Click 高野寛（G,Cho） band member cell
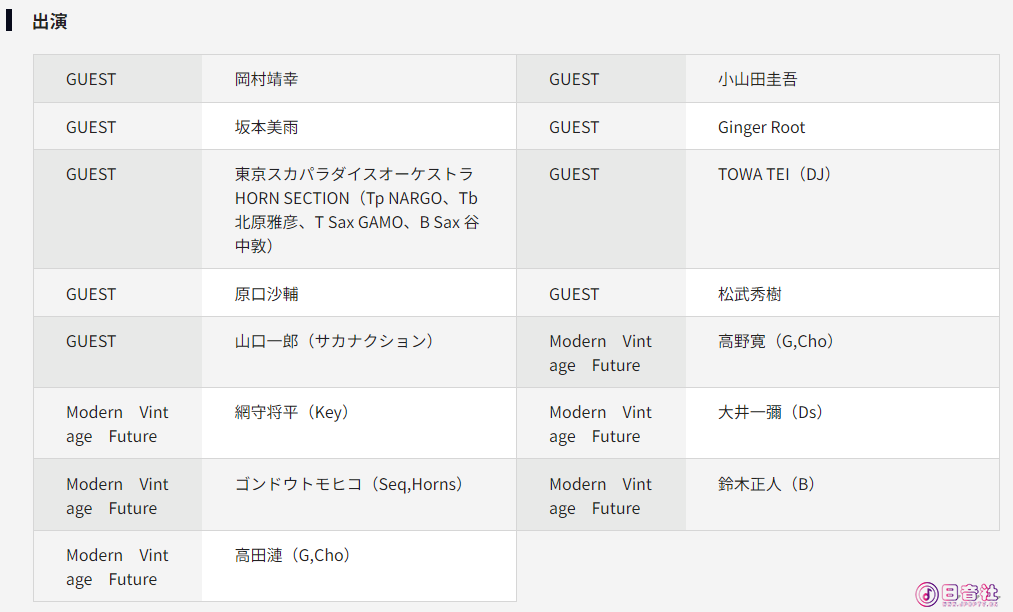Screen dimensions: 1013x612 pos(842,352)
